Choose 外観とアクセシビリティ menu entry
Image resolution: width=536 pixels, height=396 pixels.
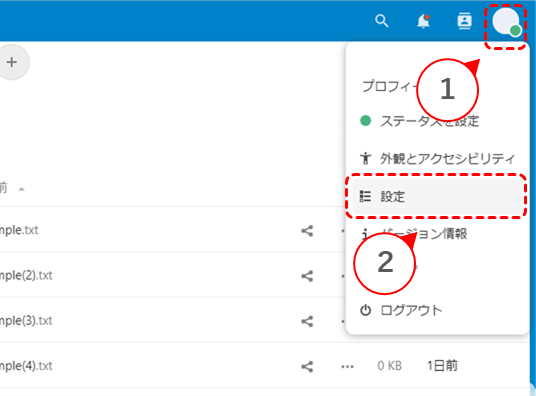click(x=438, y=158)
